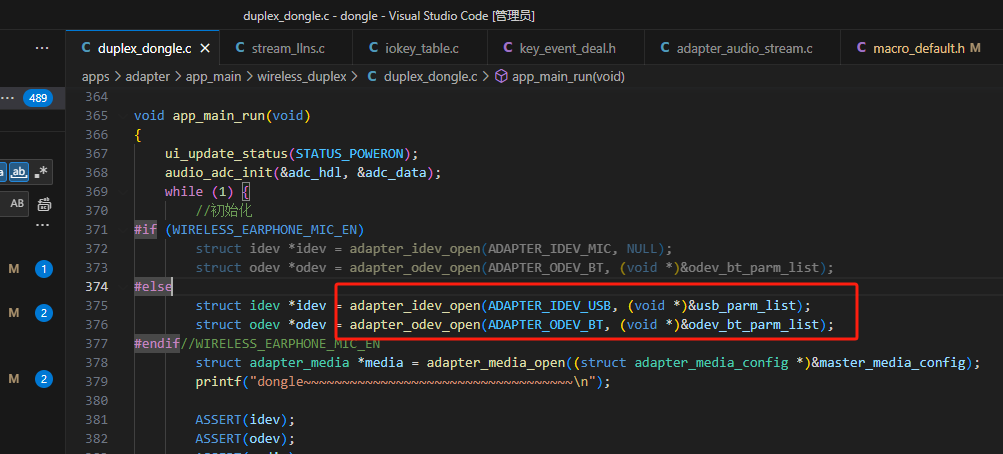The height and width of the screenshot is (454, 1003).
Task: Click 'ASSERT(odev);' on line 382
Action: click(246, 439)
